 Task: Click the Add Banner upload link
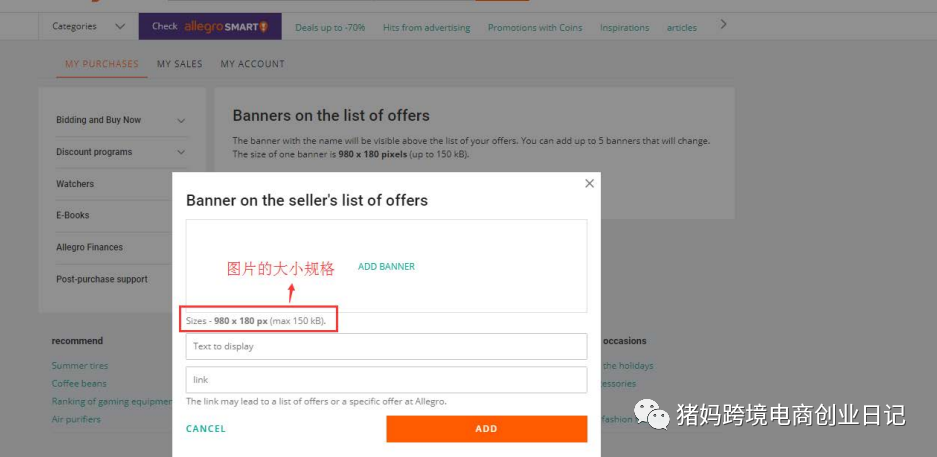(x=386, y=267)
